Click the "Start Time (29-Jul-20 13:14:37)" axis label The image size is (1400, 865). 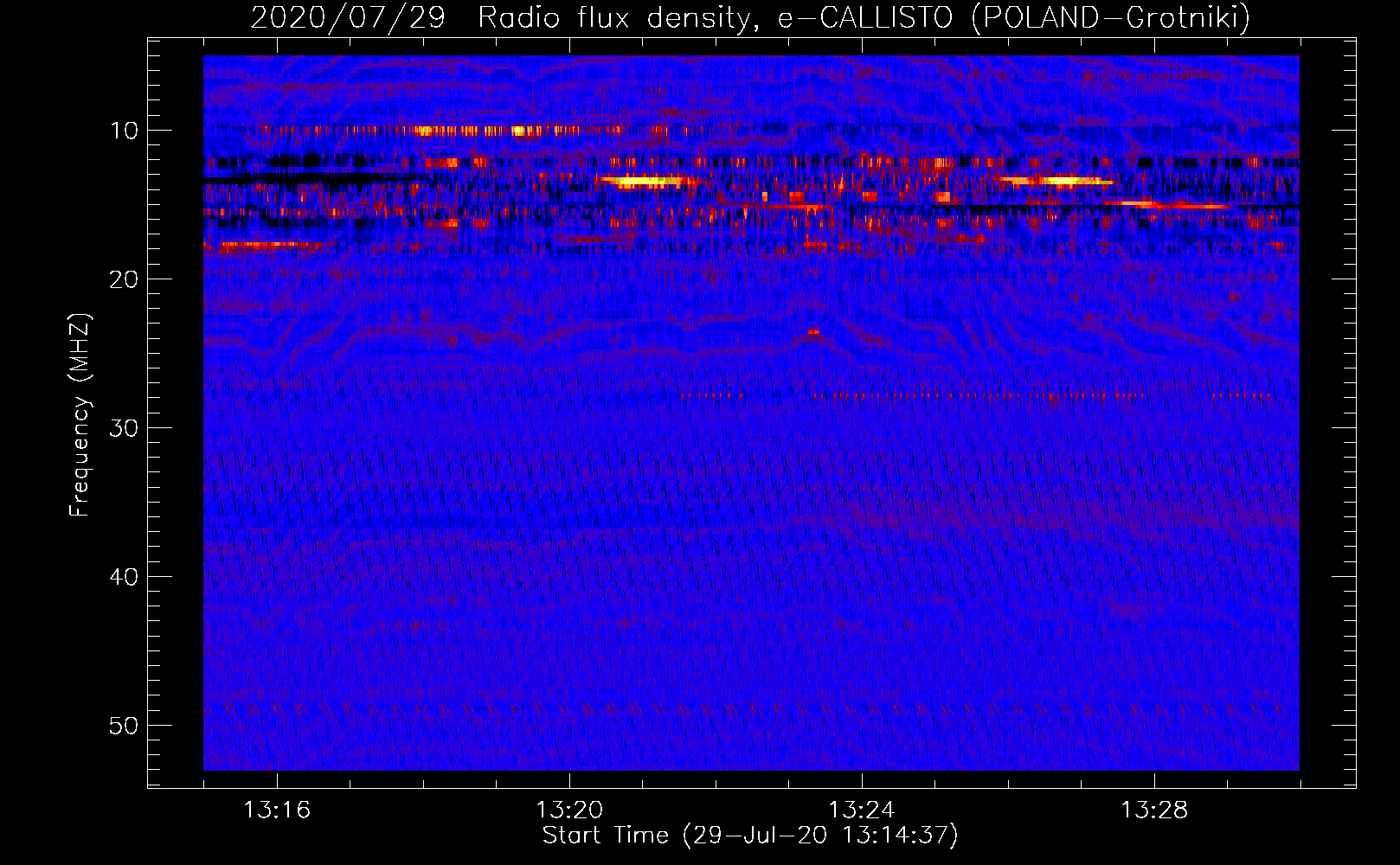coord(750,836)
